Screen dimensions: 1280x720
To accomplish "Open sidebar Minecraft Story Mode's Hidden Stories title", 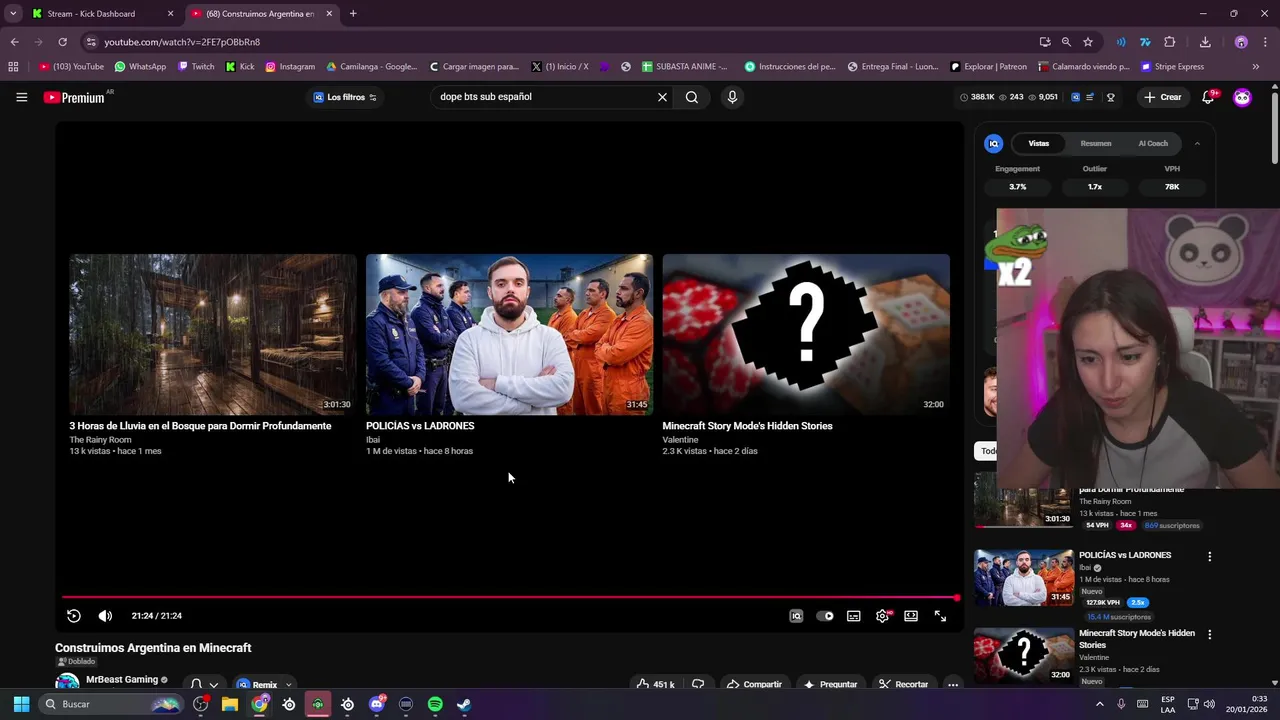I will 1137,639.
